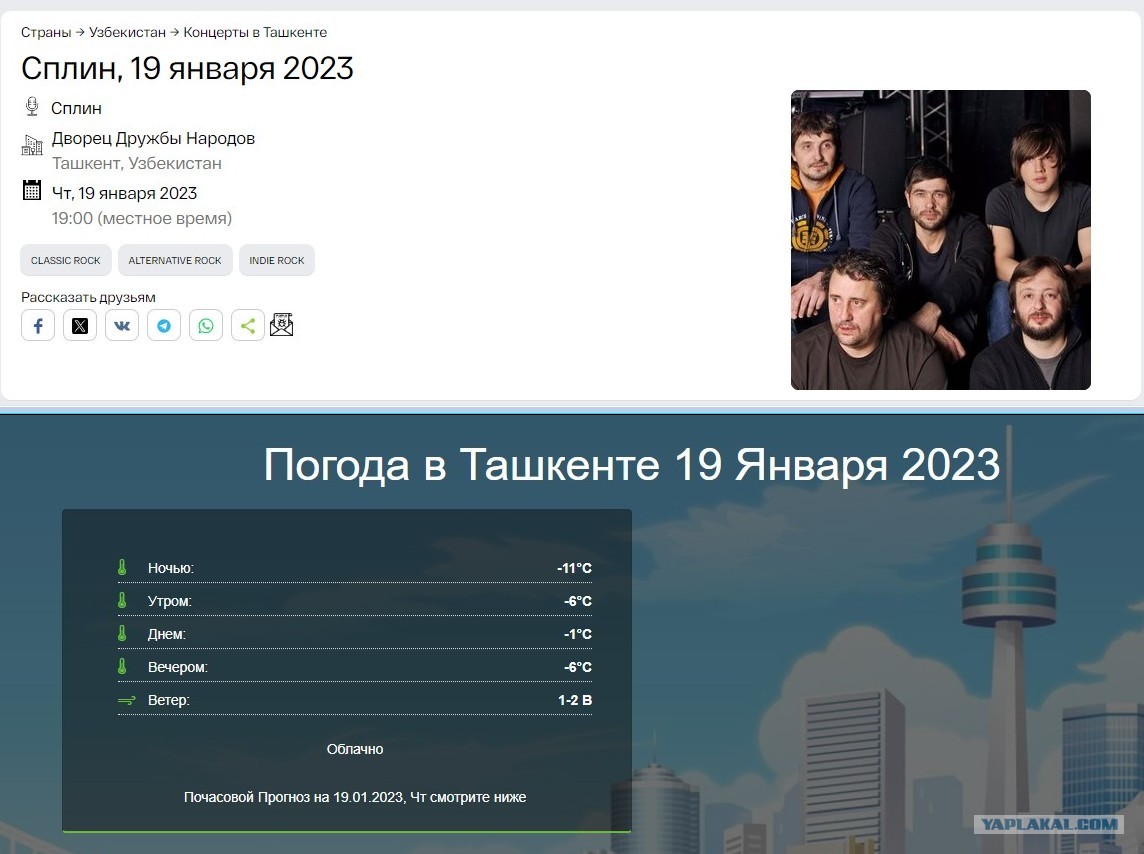Click heading Сплин, 19 января 2023
The width and height of the screenshot is (1144, 854).
(x=188, y=69)
